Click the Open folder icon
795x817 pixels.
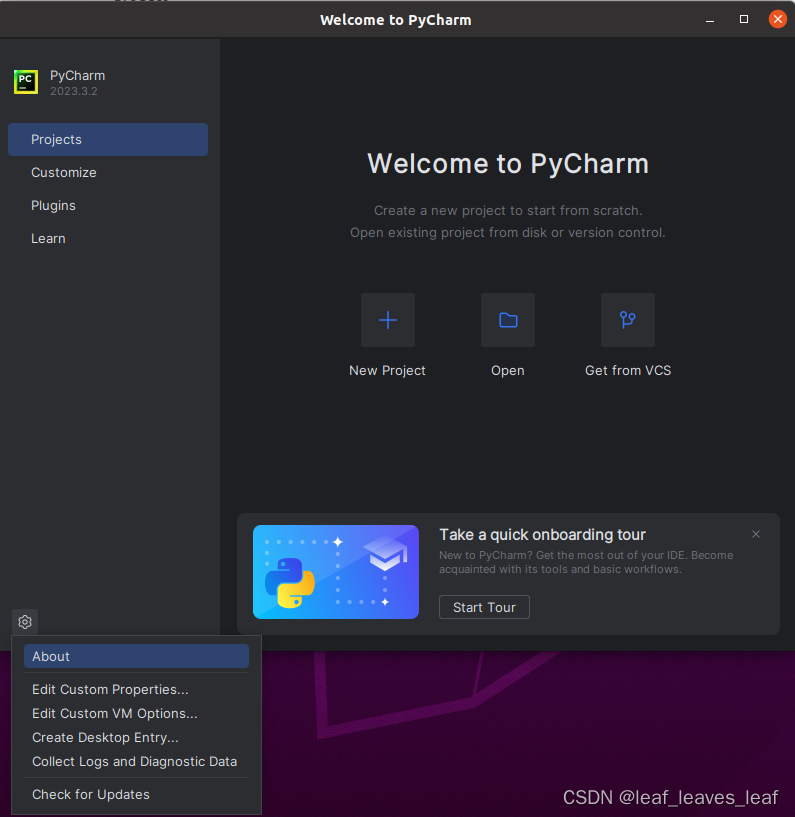click(508, 320)
